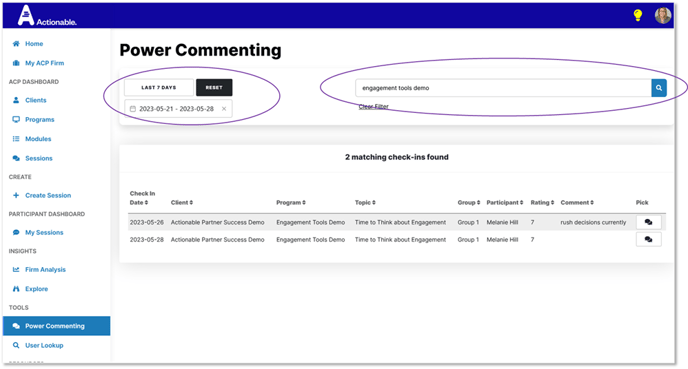Click Melanie Hill in the 2023-05-28 row
This screenshot has height=369, width=688.
(502, 239)
